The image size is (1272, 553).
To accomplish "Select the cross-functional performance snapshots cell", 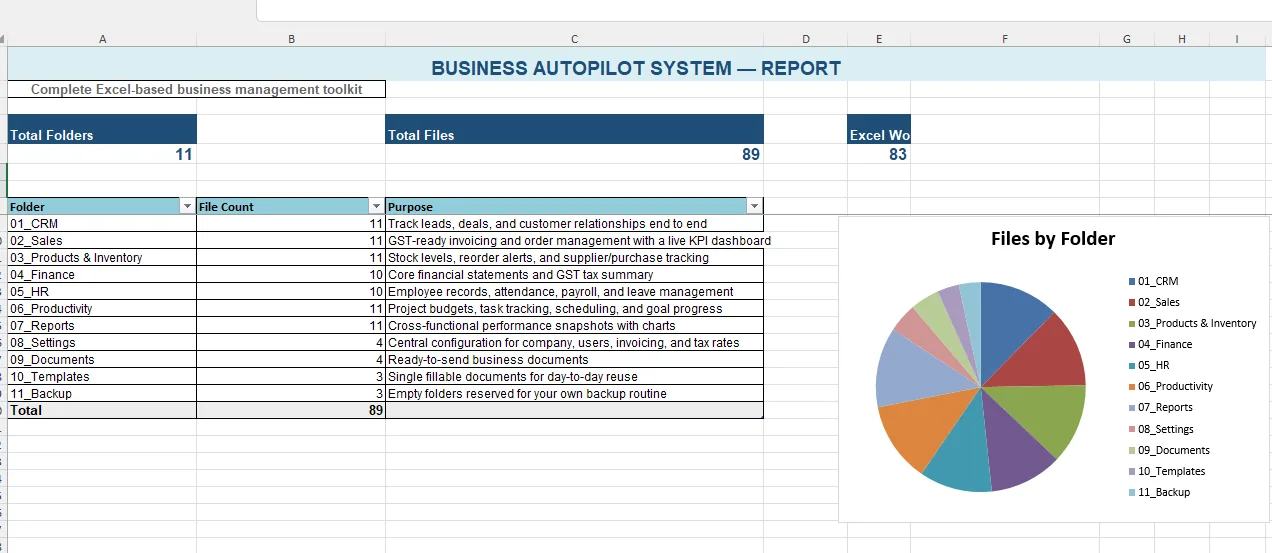I will 575,326.
